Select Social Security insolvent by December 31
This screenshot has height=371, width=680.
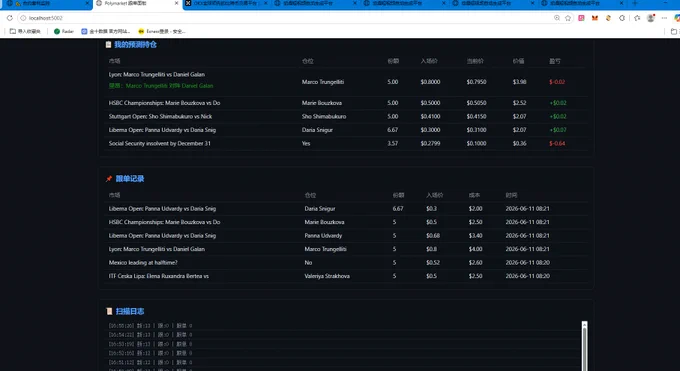[160, 143]
